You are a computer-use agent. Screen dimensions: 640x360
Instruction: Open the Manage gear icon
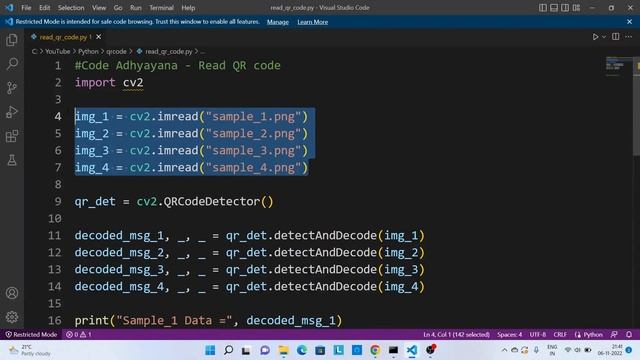[12, 317]
